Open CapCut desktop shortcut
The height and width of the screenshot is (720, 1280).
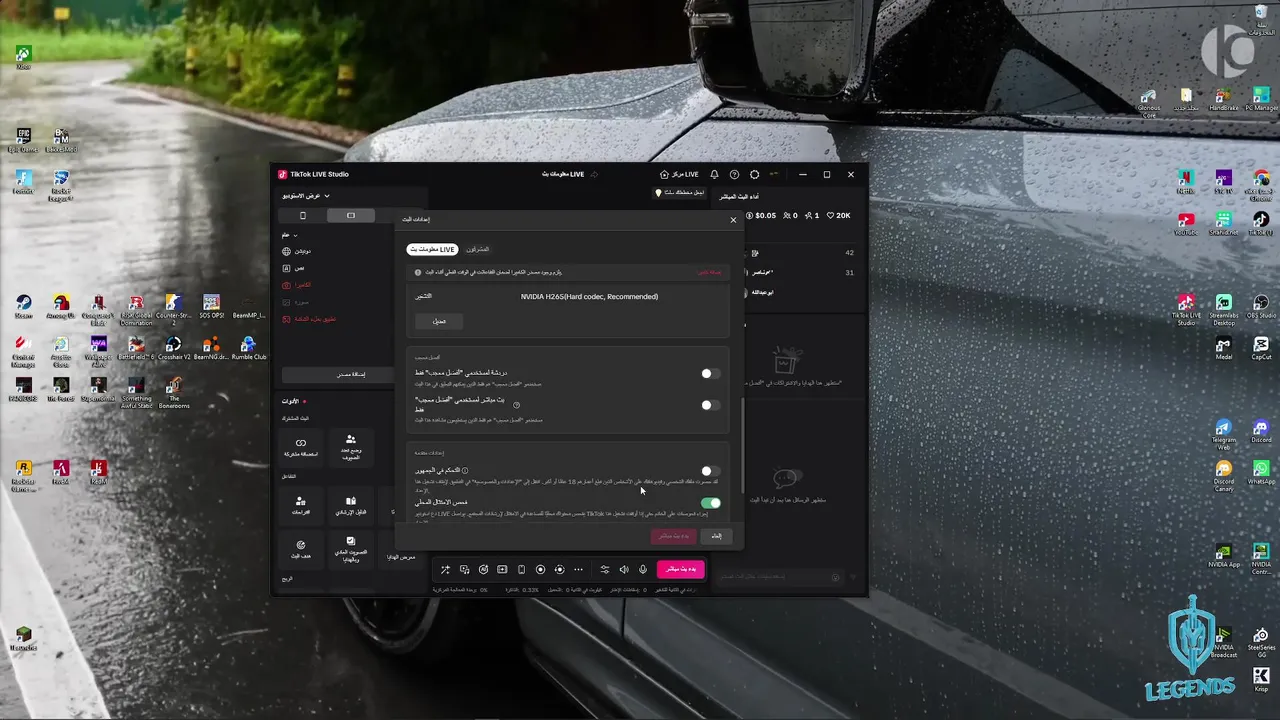coord(1261,348)
